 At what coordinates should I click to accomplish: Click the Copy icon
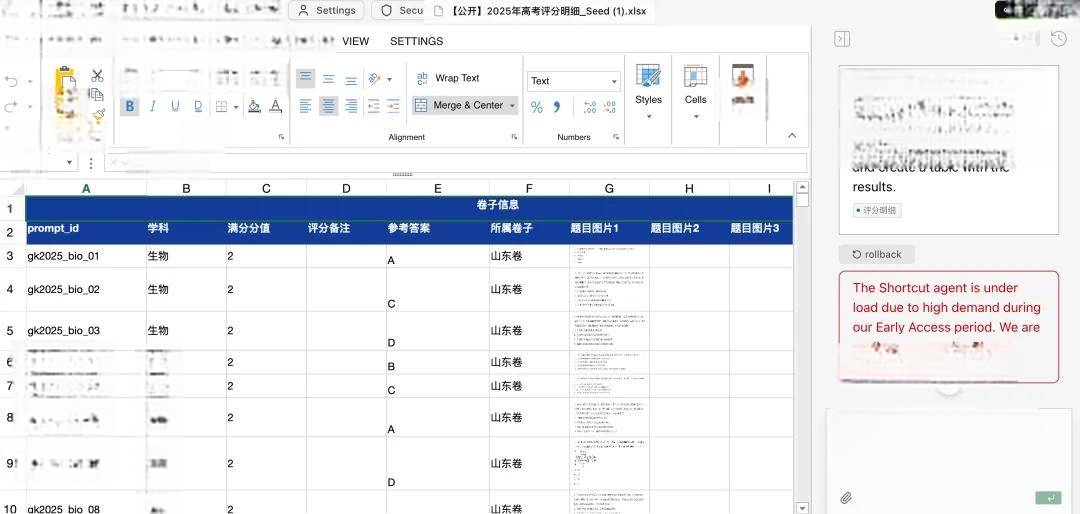(97, 95)
